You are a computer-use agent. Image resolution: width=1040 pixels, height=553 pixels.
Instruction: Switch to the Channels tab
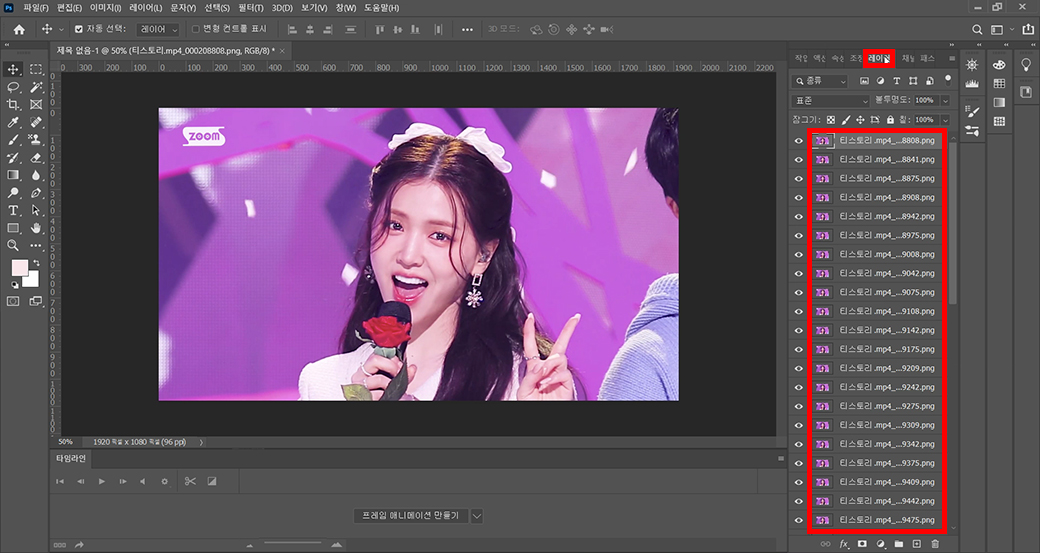click(x=908, y=58)
